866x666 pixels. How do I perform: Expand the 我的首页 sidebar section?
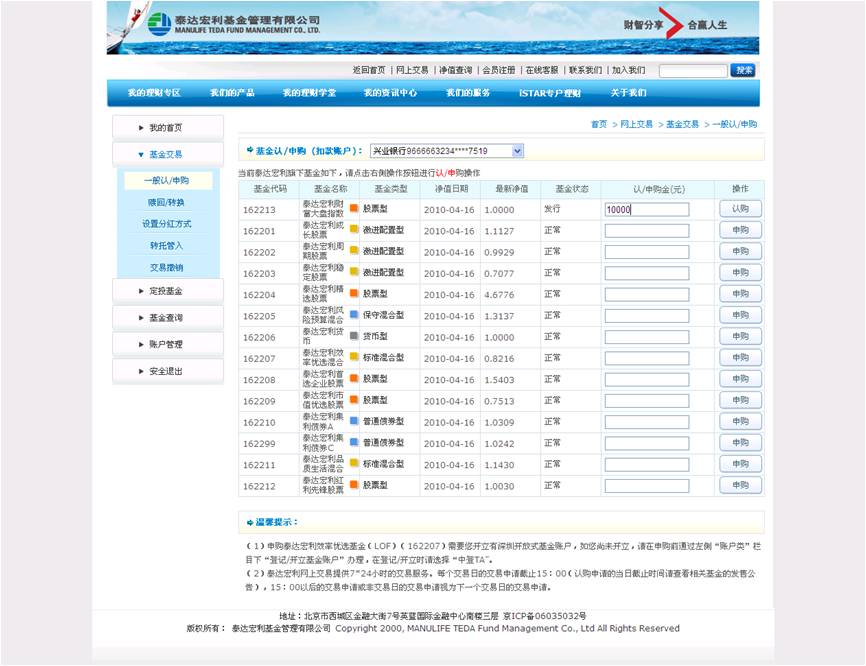[168, 128]
